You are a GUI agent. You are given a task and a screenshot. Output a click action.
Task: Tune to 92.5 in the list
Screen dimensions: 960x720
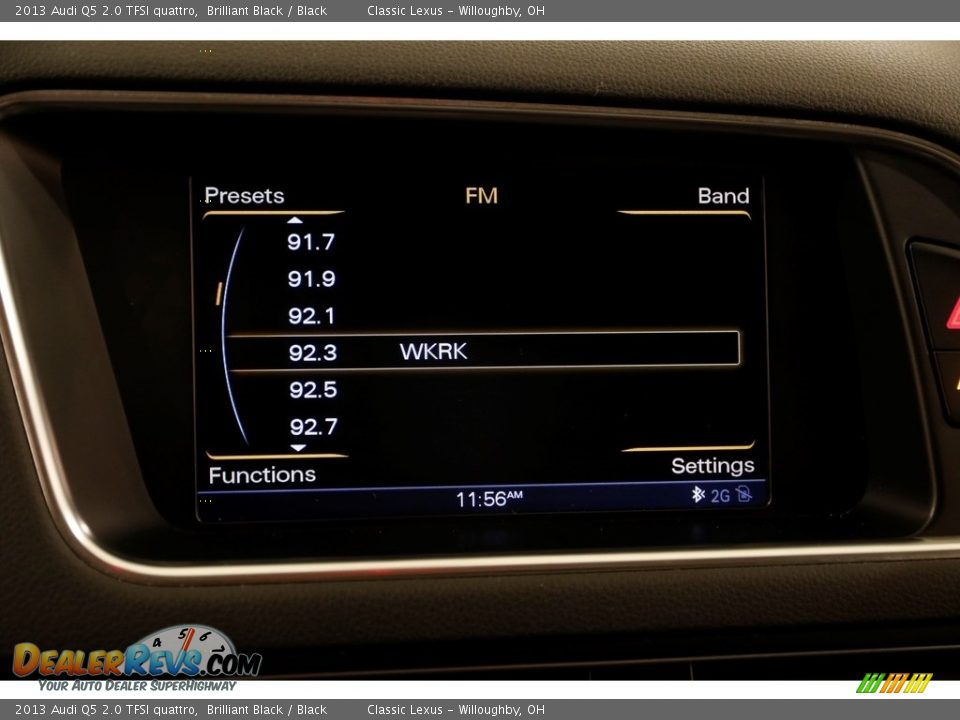313,390
